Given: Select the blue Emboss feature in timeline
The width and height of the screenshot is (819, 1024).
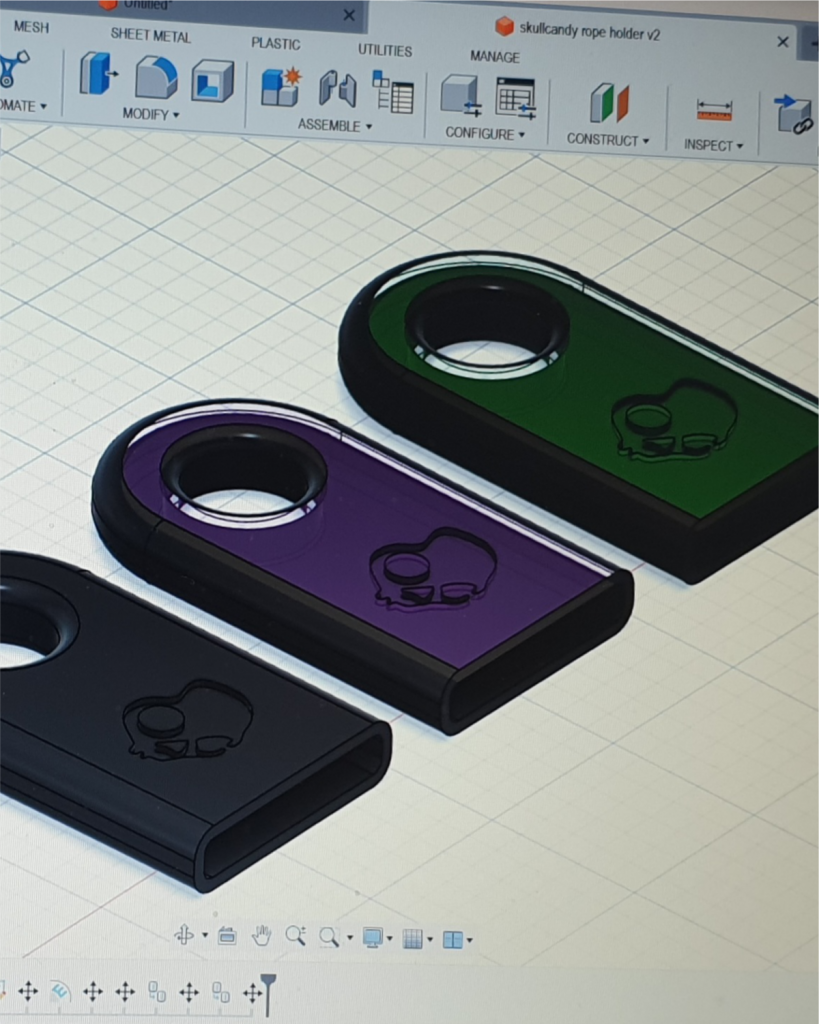Looking at the screenshot, I should [59, 991].
